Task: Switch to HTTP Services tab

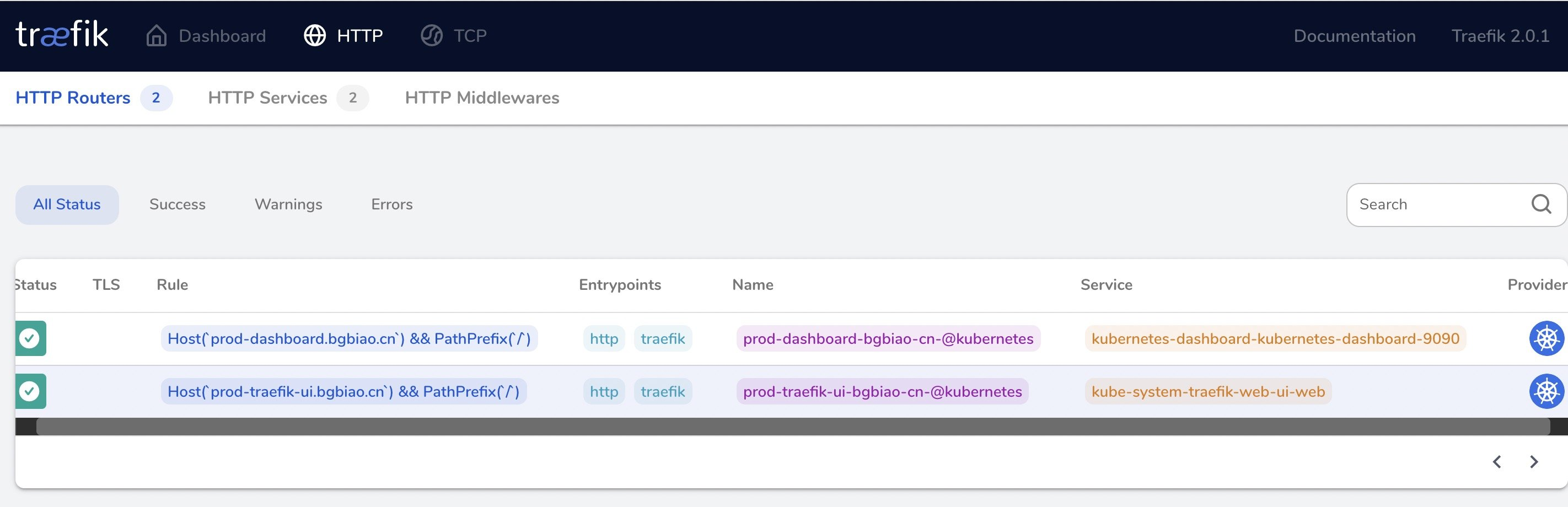Action: pyautogui.click(x=288, y=98)
